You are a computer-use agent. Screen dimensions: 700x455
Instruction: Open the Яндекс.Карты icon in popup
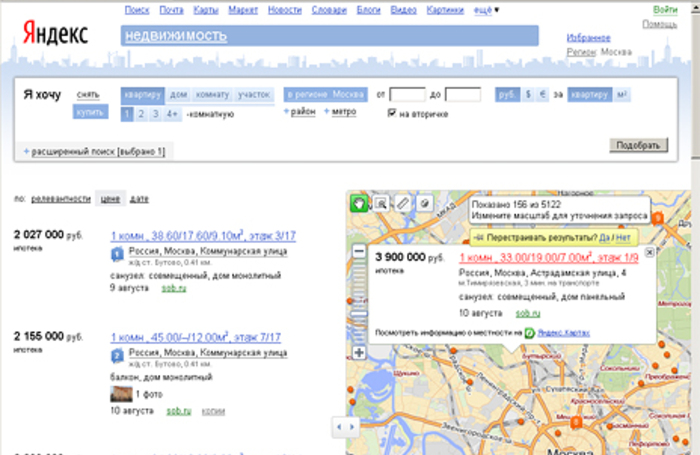coord(529,333)
